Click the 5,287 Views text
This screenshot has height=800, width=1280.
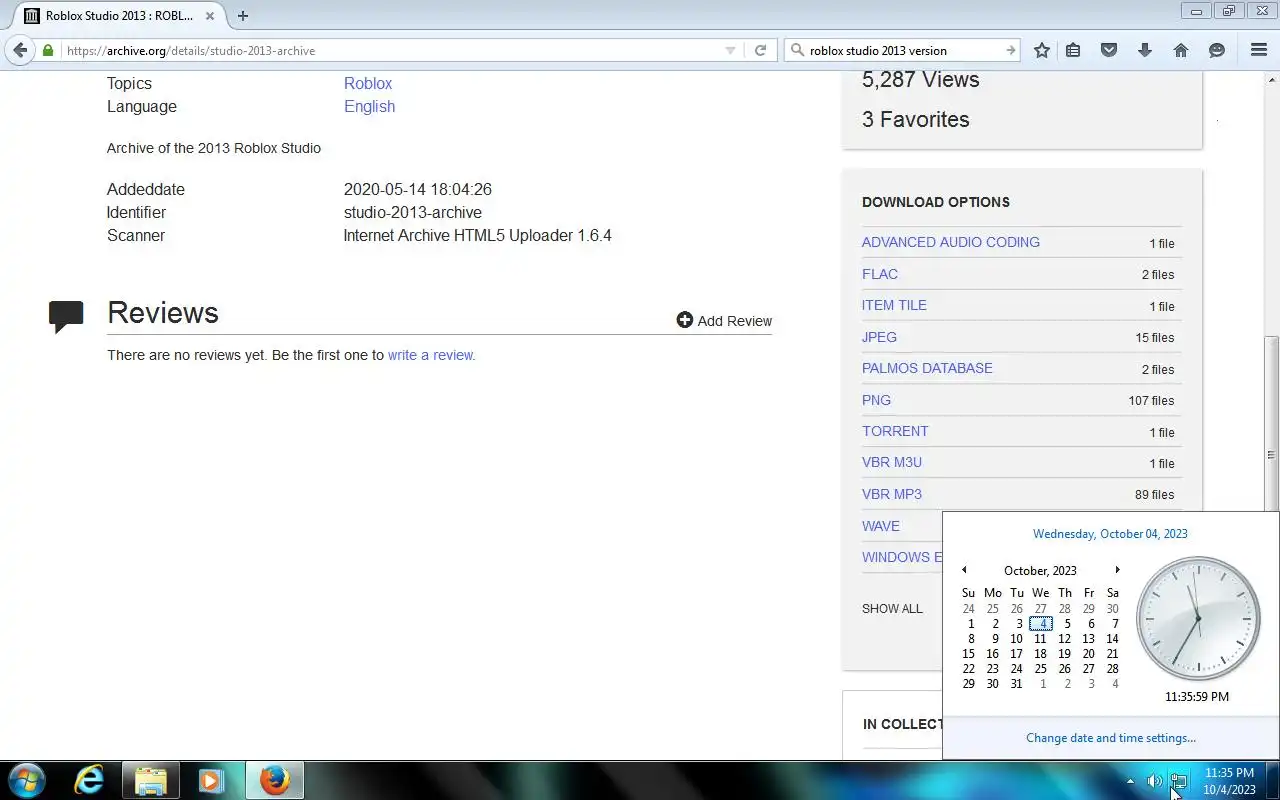921,80
